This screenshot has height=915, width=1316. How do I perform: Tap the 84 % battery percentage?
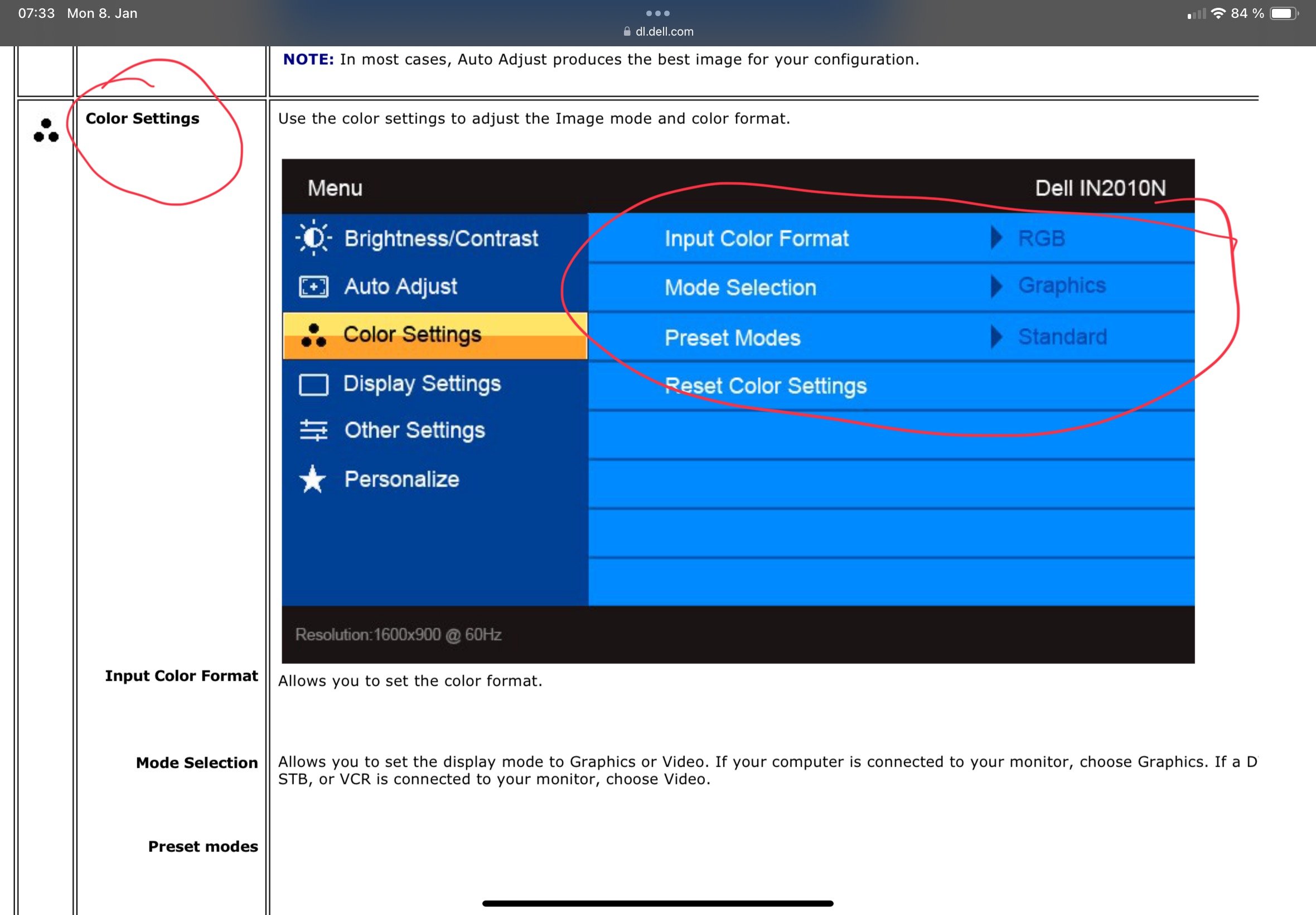1247,13
